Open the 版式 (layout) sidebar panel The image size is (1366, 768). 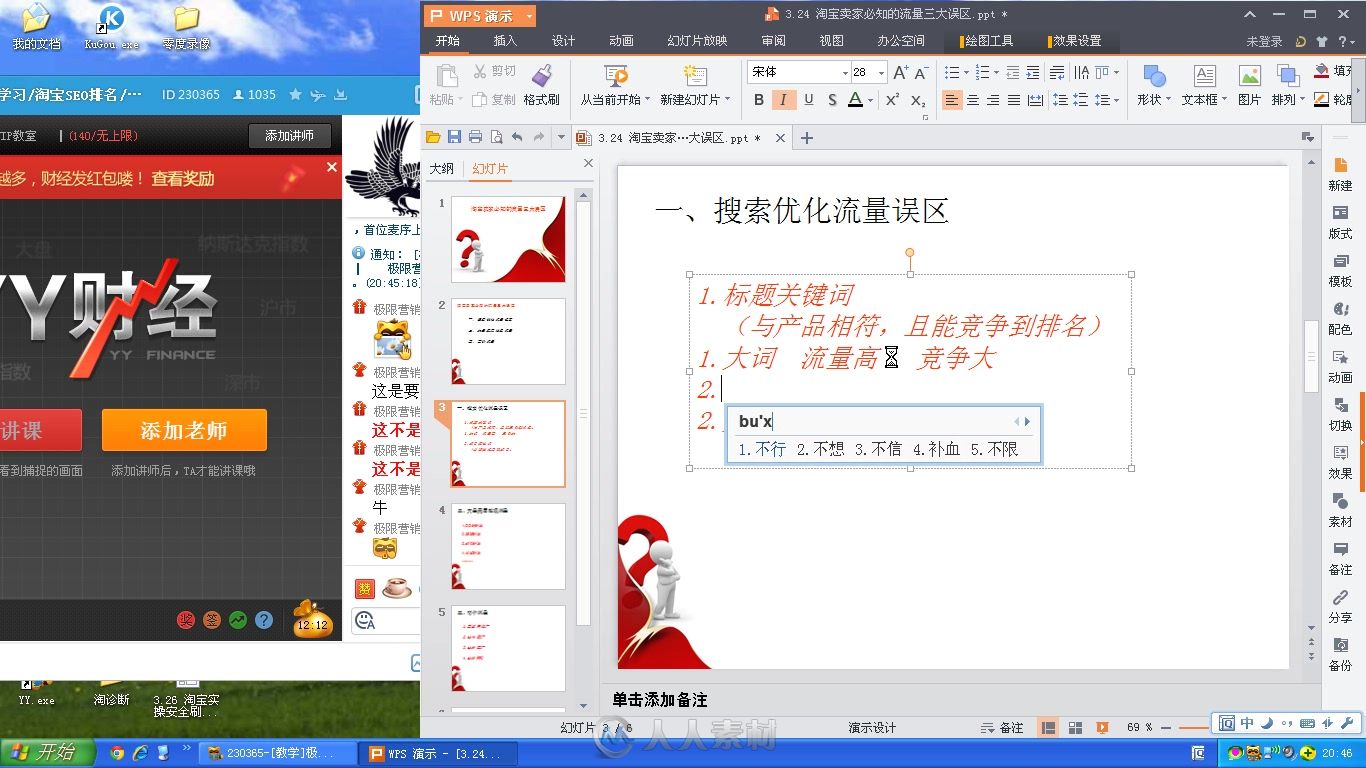[x=1340, y=222]
